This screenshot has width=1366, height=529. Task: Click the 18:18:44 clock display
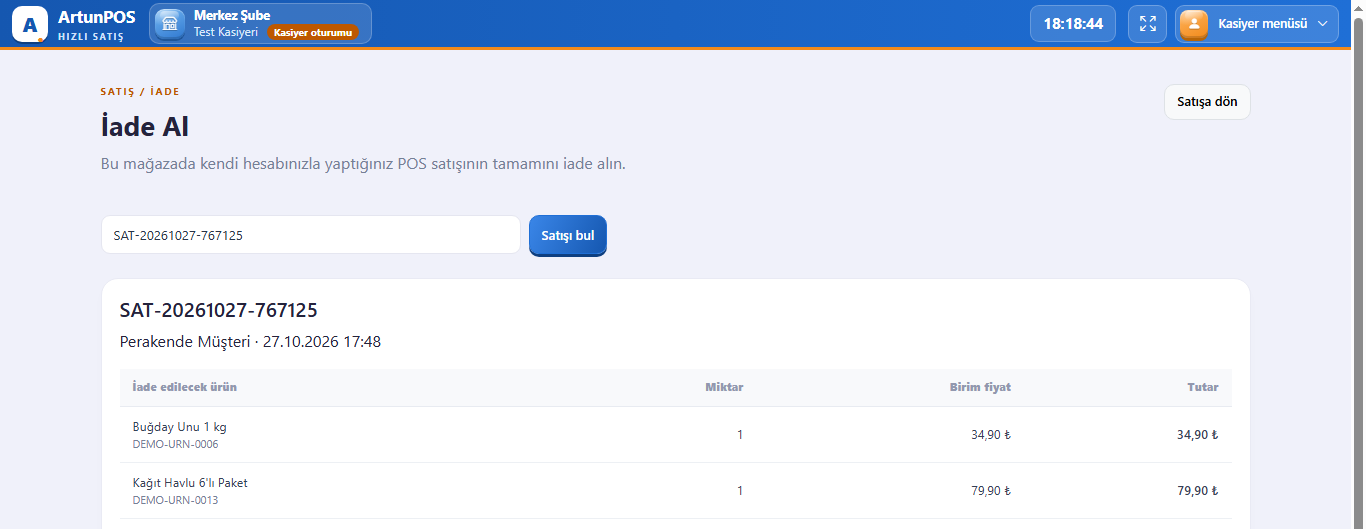[x=1073, y=24]
